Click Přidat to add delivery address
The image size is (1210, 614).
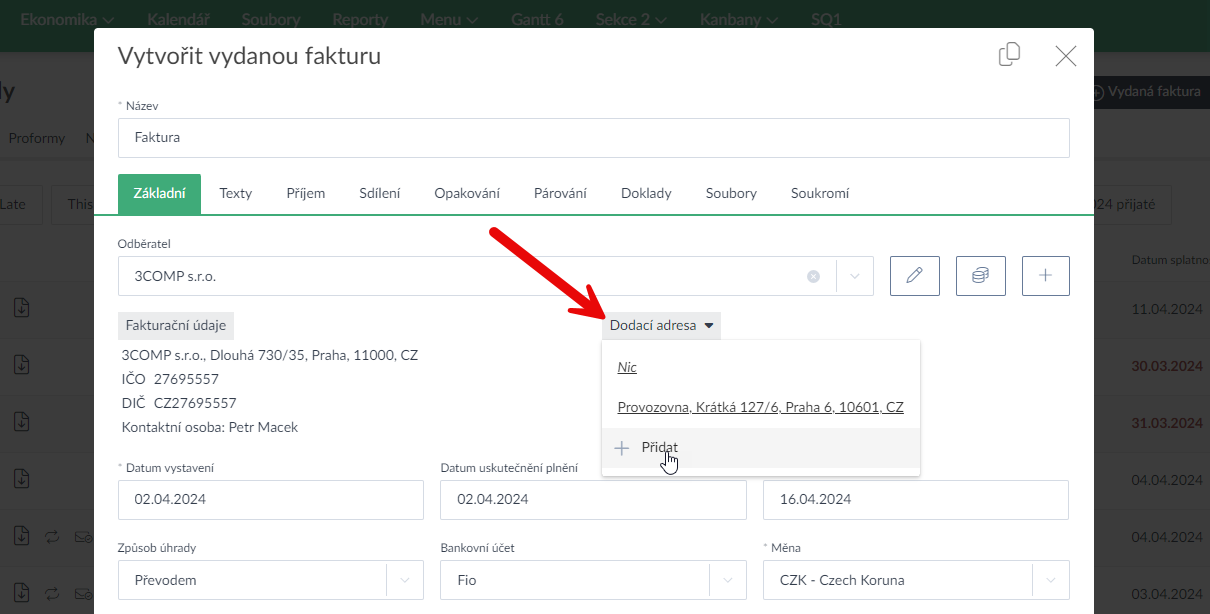(659, 448)
